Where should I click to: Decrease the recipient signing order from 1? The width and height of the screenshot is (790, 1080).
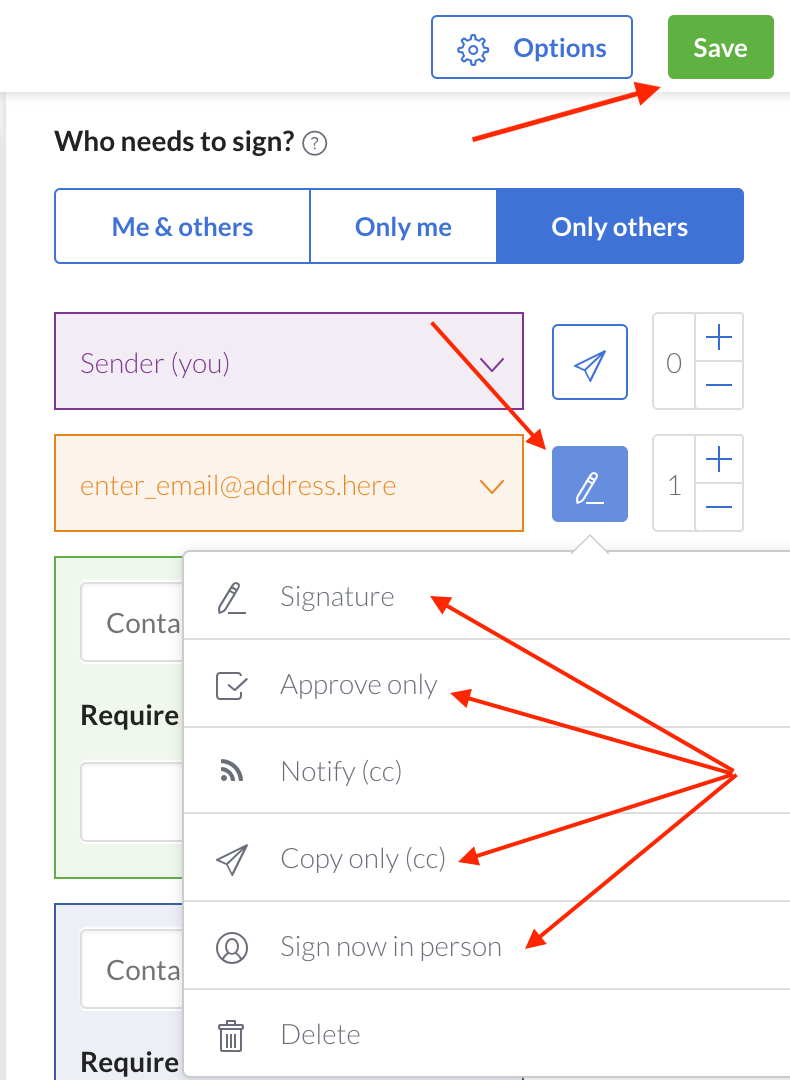tap(719, 508)
